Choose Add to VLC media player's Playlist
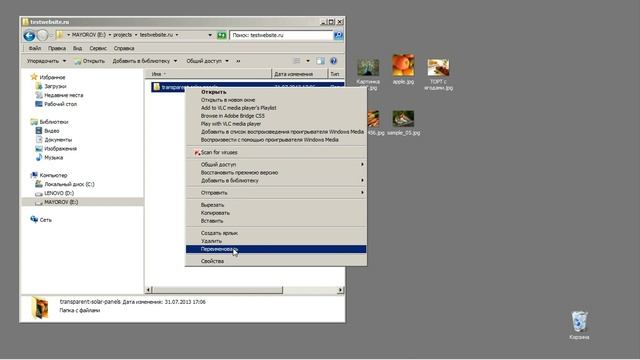 tap(276, 108)
